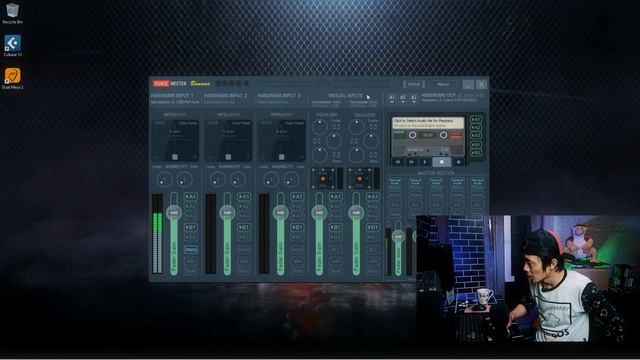Mute Hardware Input 2 strip
This screenshot has height=360, width=640.
(x=244, y=270)
